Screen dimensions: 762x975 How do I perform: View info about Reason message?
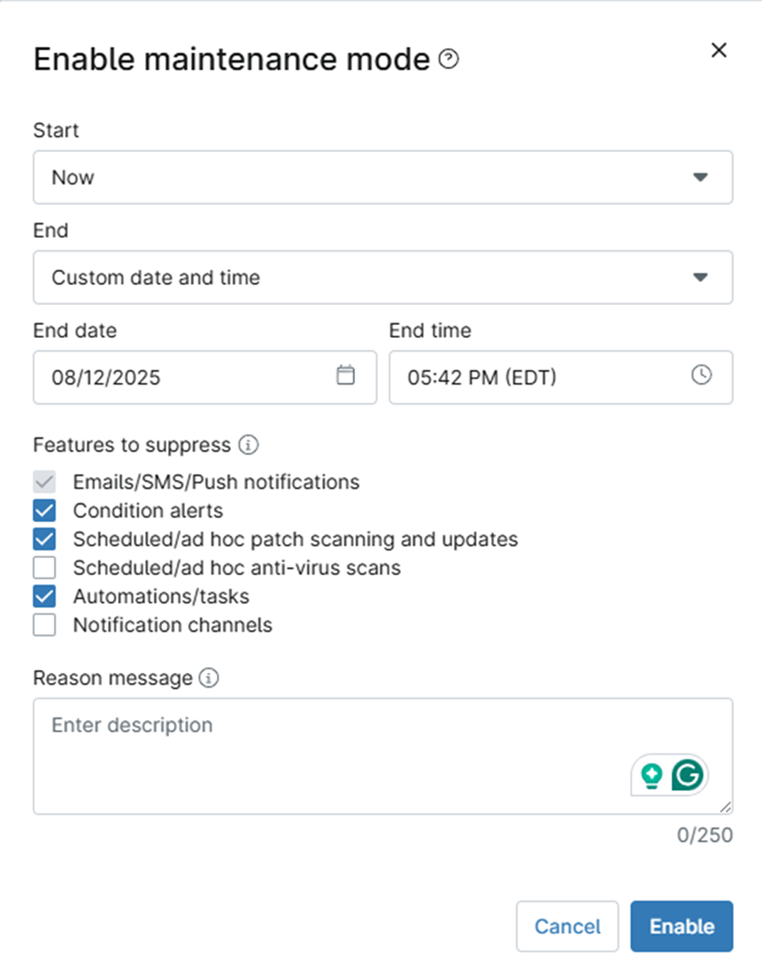(209, 677)
